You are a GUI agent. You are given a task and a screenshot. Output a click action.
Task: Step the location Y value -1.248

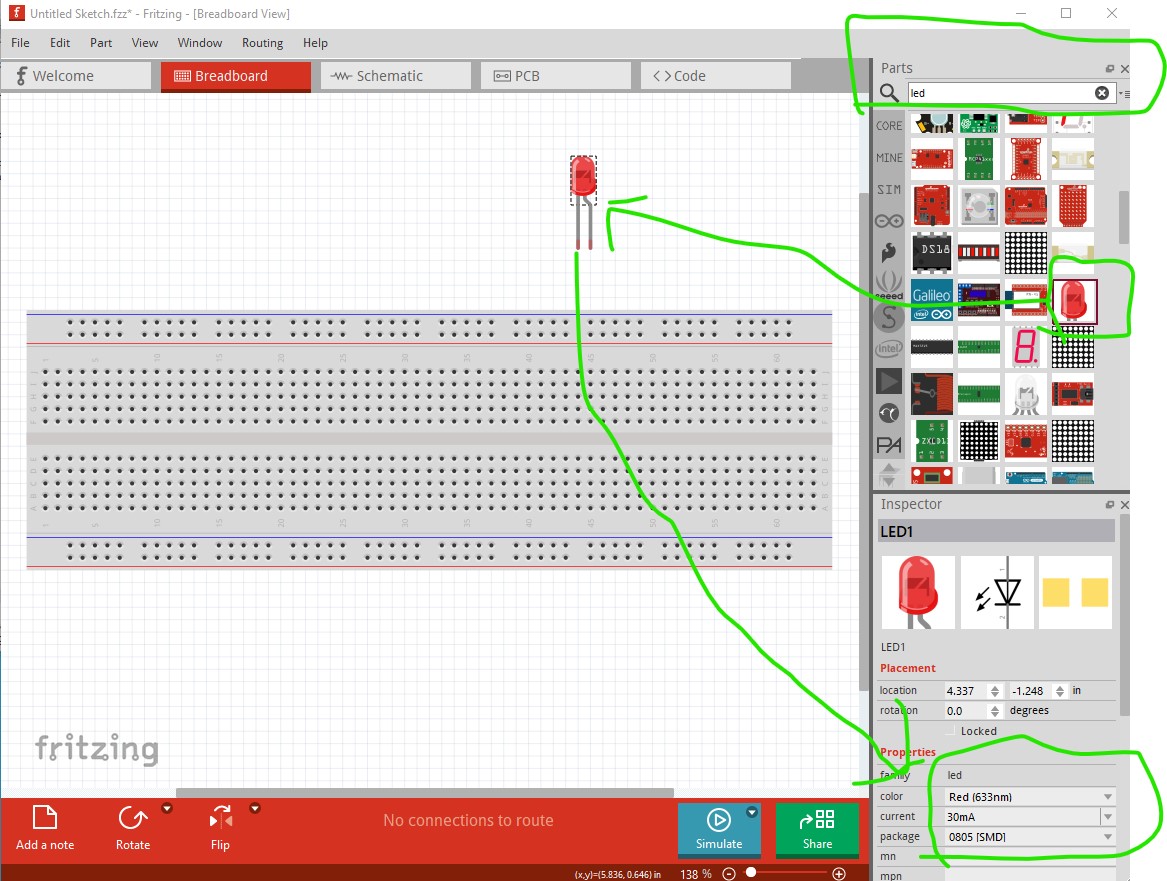coord(1060,691)
